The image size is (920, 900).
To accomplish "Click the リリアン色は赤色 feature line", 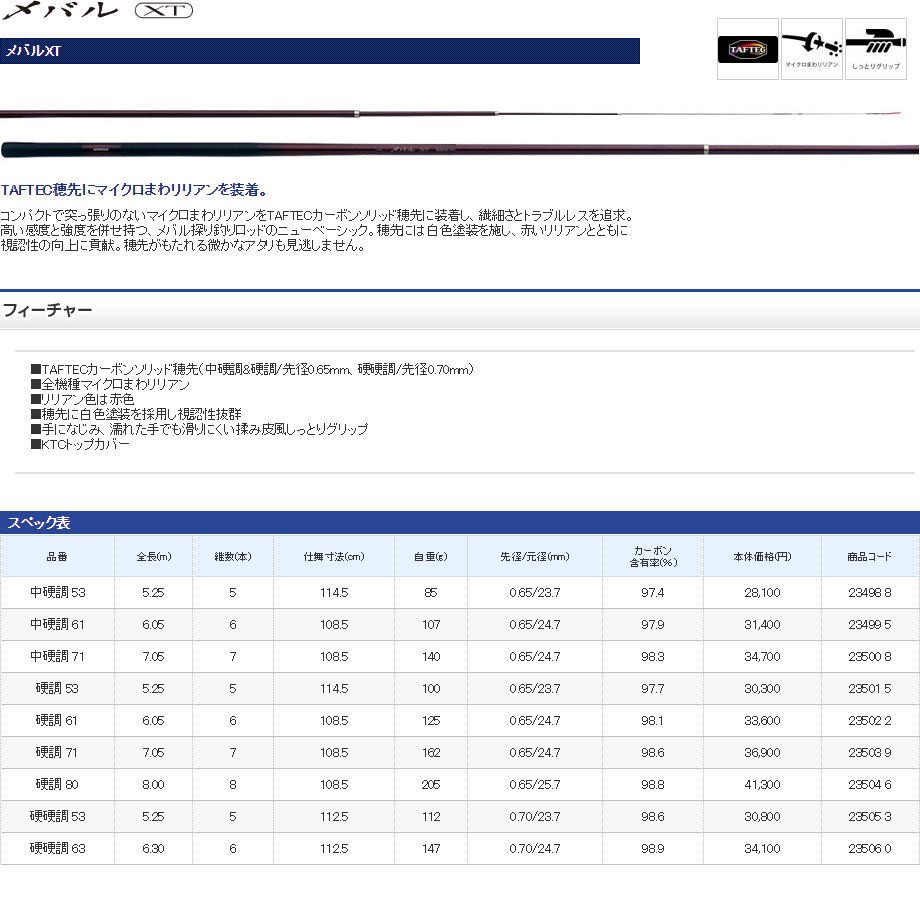I will [82, 399].
